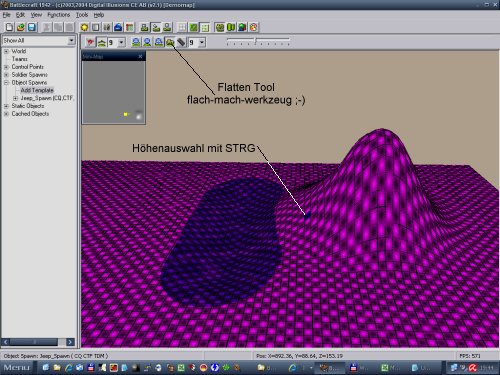The width and height of the screenshot is (500, 375).
Task: Select the dark gray ramp tool icon
Action: 181,42
